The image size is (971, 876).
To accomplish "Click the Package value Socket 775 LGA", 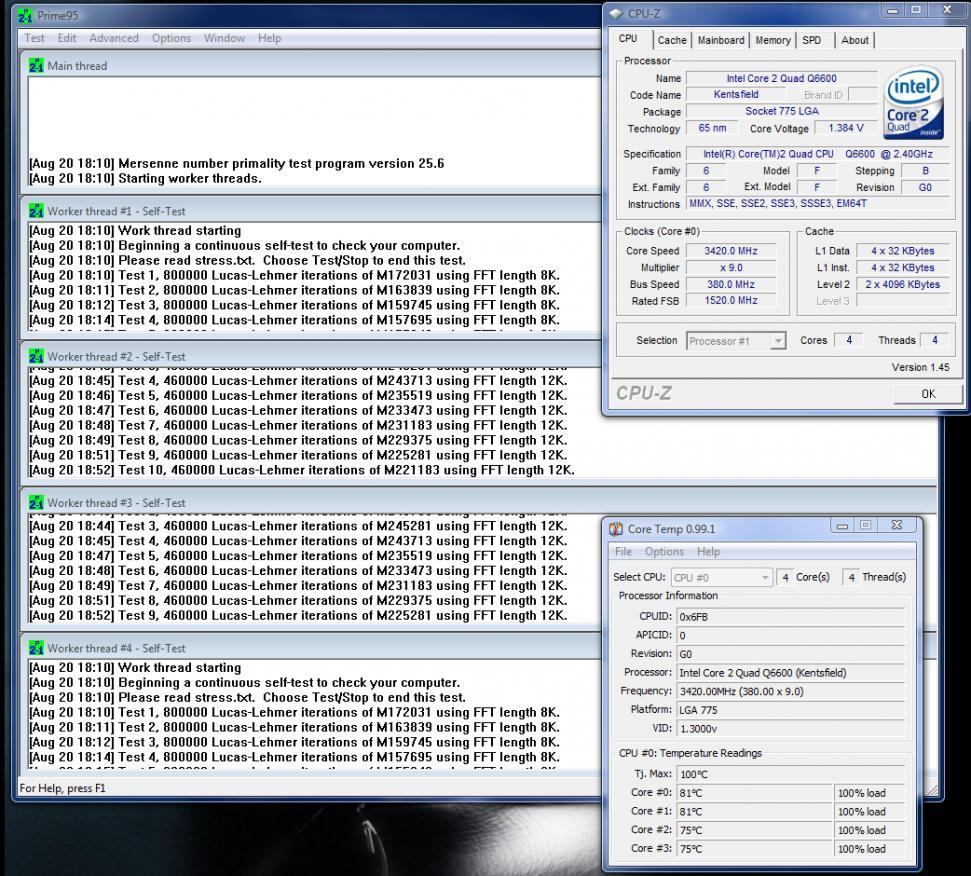I will (x=782, y=111).
